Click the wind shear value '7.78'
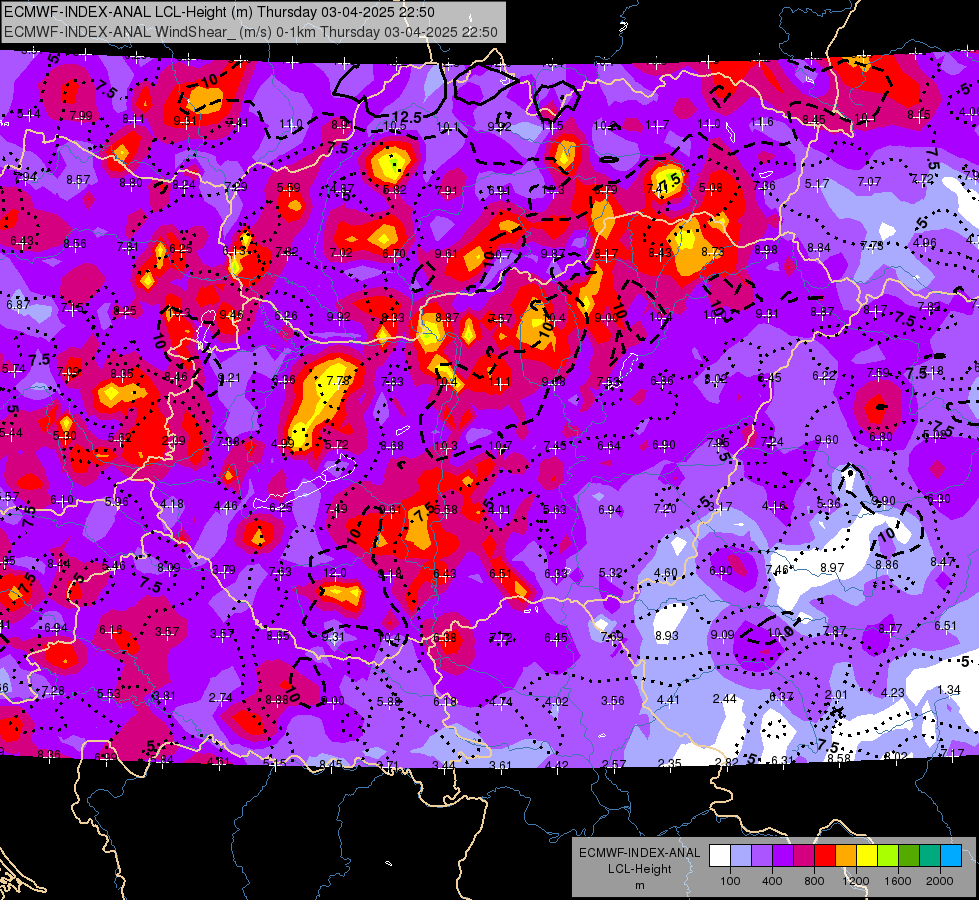Viewport: 979px width, 900px height. 338,380
